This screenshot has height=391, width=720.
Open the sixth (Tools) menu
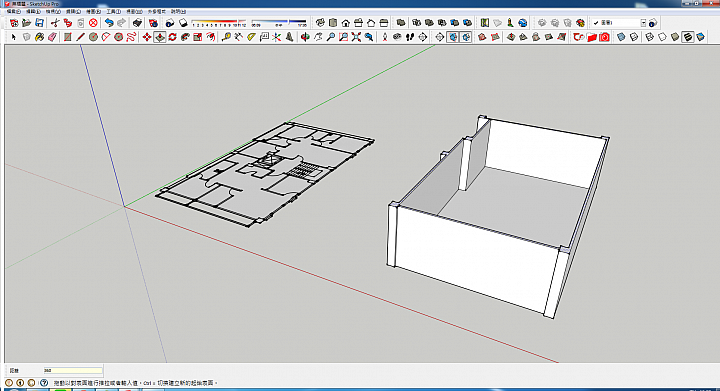[114, 11]
